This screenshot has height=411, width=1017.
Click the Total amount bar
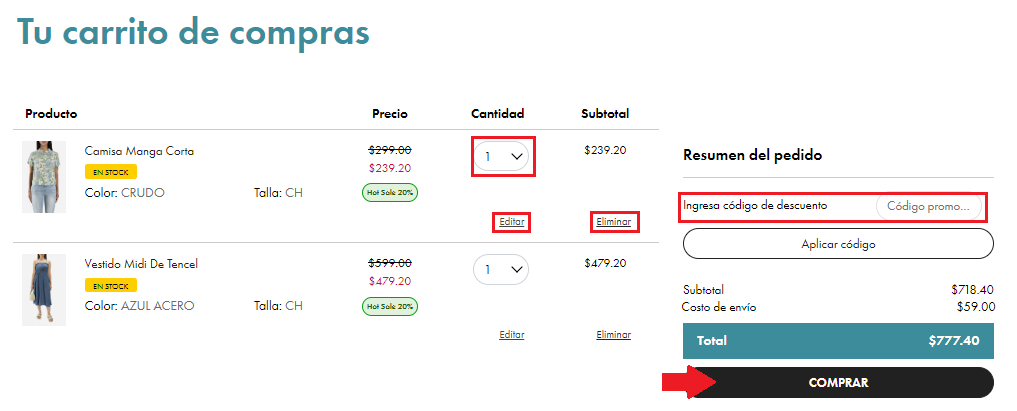click(x=838, y=340)
